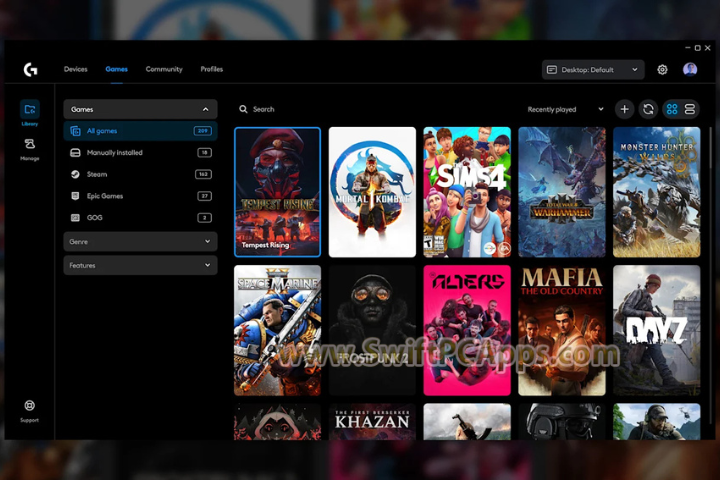720x480 pixels.
Task: Click the GOG 2 count badge
Action: coord(205,217)
